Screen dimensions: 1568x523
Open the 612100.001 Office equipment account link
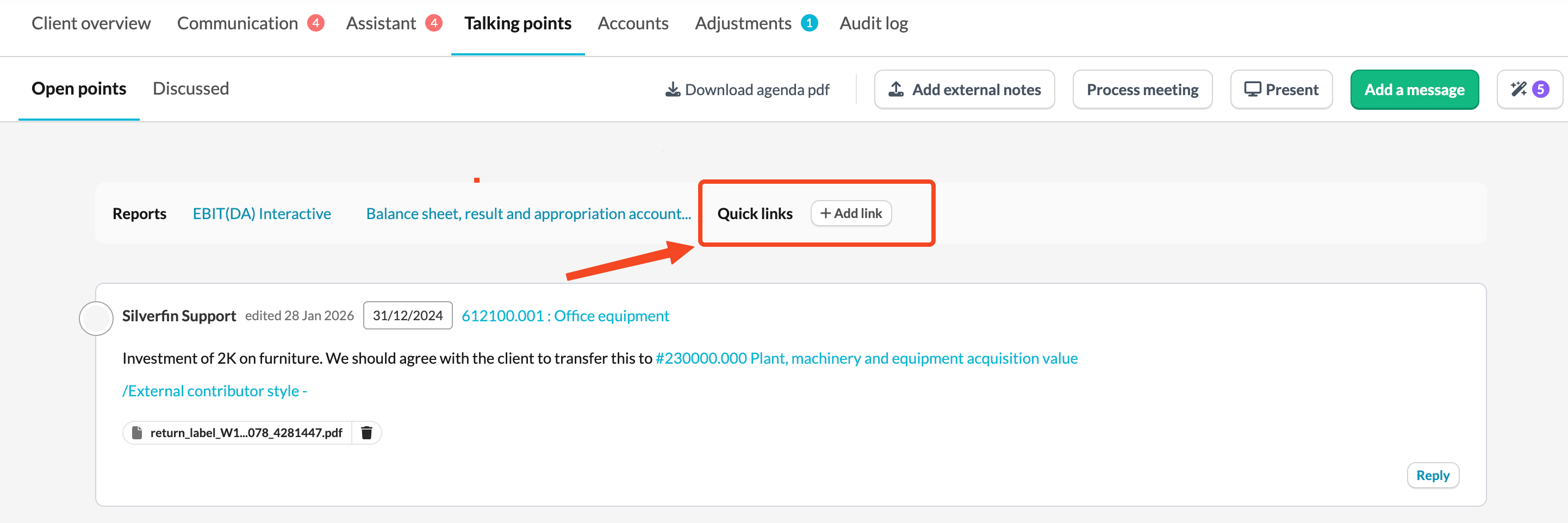click(x=565, y=316)
